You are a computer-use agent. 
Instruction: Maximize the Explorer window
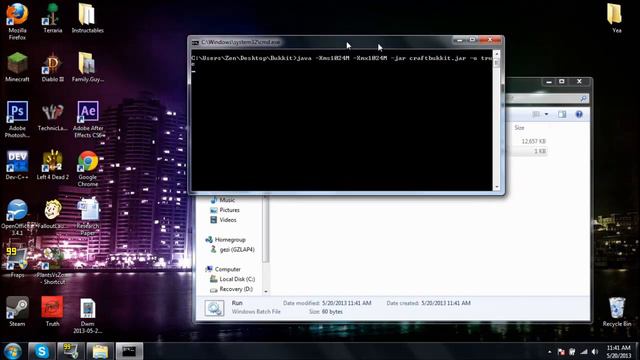click(562, 82)
